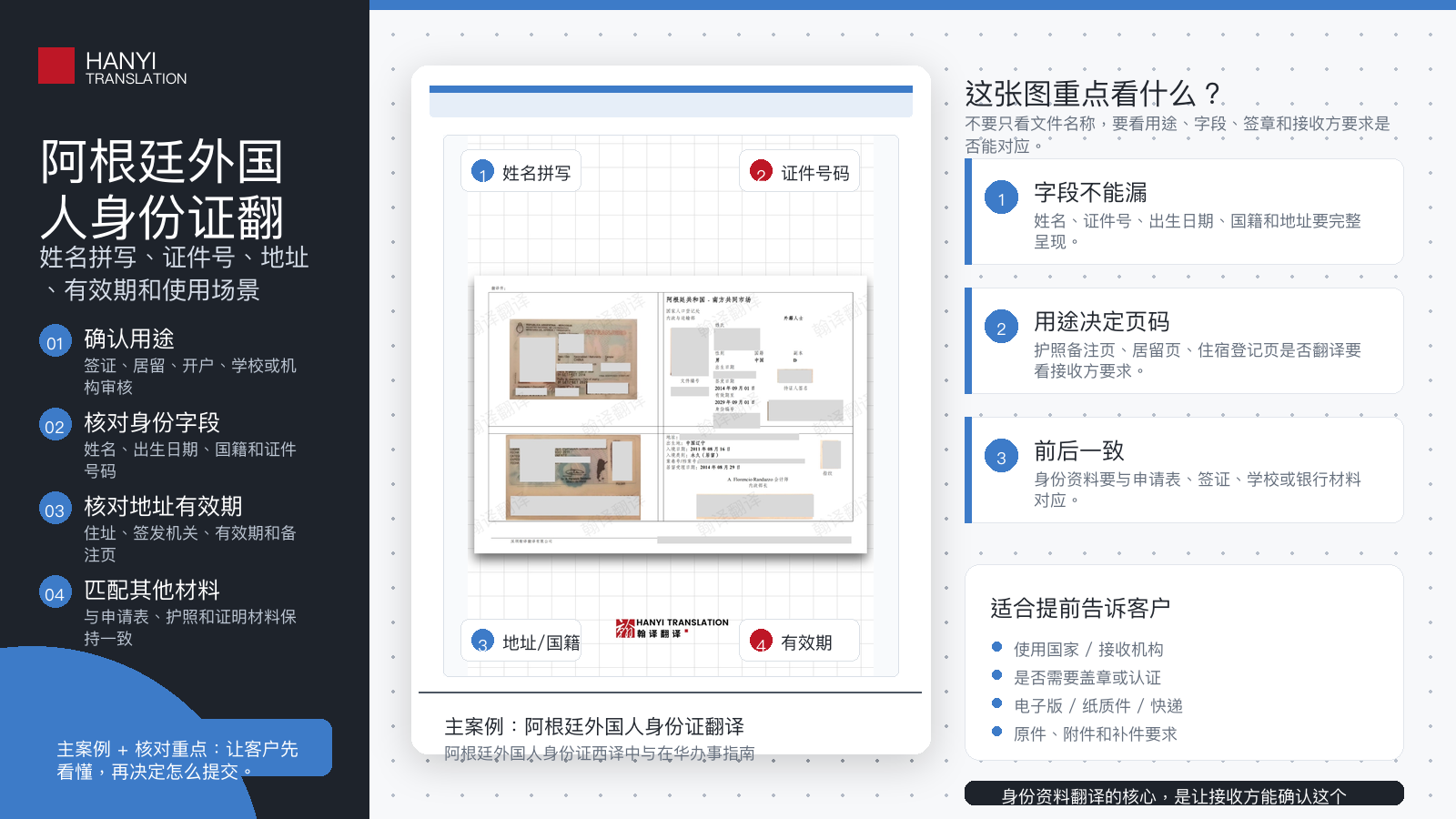Click the subtitle starting 姓名拼写、证件号

[174, 273]
